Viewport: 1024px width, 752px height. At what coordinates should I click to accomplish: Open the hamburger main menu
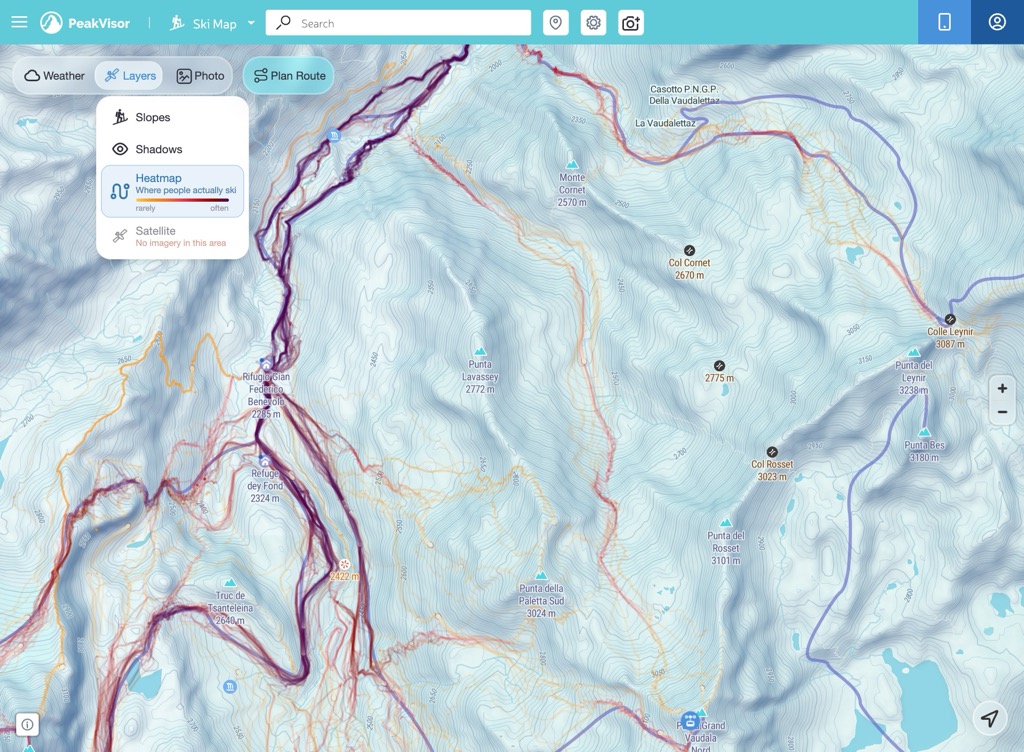[x=20, y=22]
